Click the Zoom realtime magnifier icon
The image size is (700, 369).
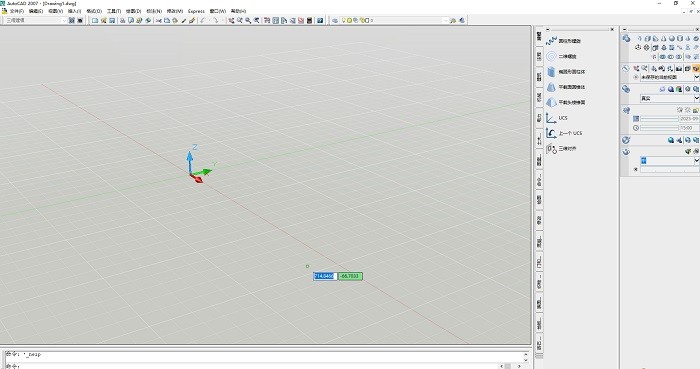coord(240,20)
